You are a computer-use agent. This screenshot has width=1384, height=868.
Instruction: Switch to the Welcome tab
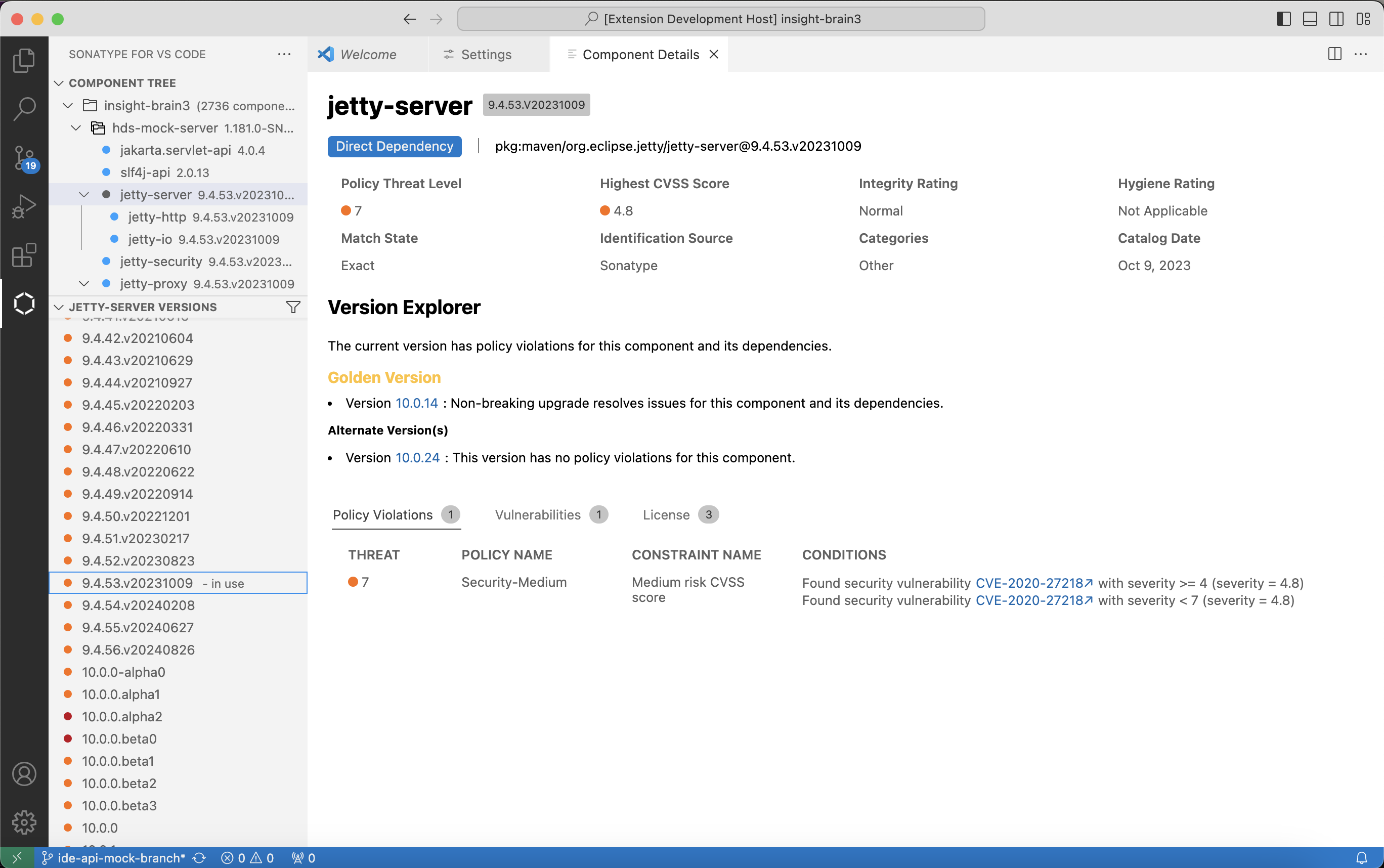coord(368,54)
